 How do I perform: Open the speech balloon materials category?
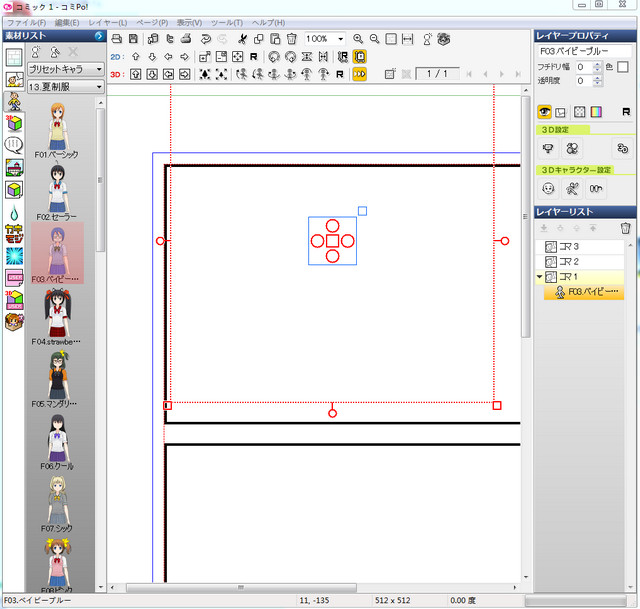[x=14, y=145]
